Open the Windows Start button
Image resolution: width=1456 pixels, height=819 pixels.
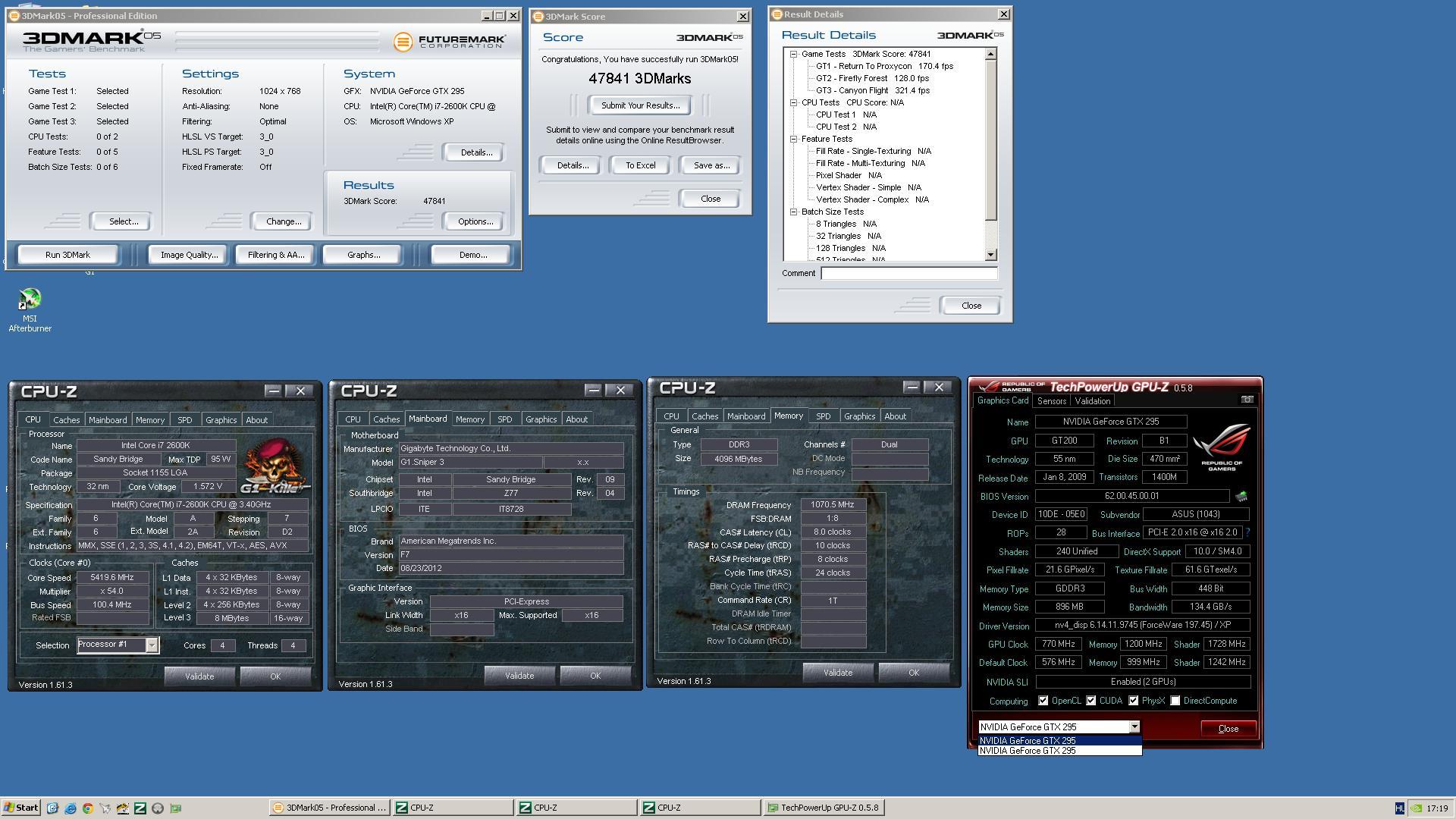point(21,808)
